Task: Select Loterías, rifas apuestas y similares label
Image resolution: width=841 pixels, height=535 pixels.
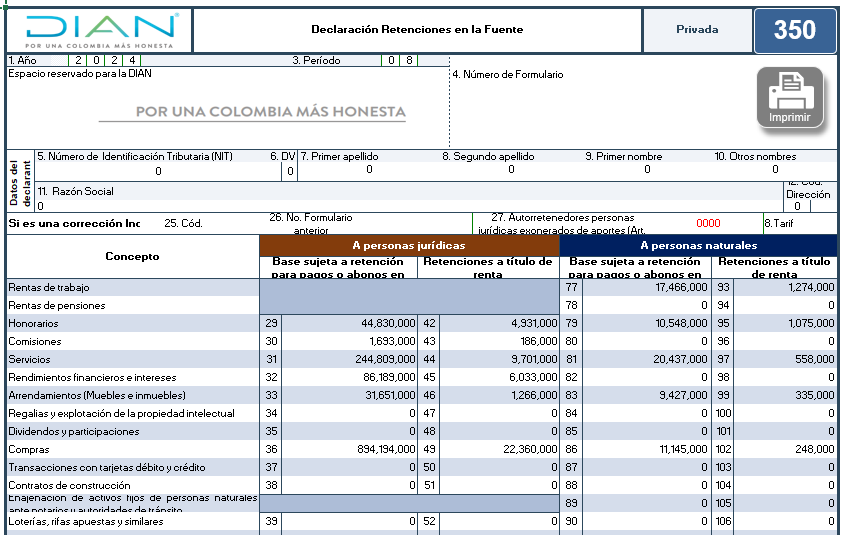Action: click(86, 522)
